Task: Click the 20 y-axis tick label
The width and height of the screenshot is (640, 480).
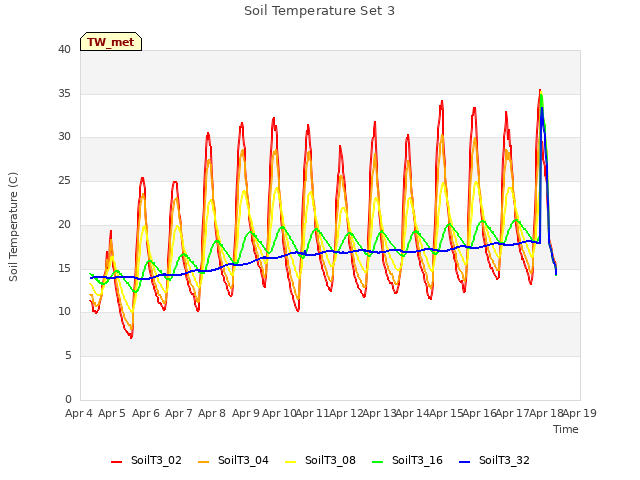Action: pos(64,224)
